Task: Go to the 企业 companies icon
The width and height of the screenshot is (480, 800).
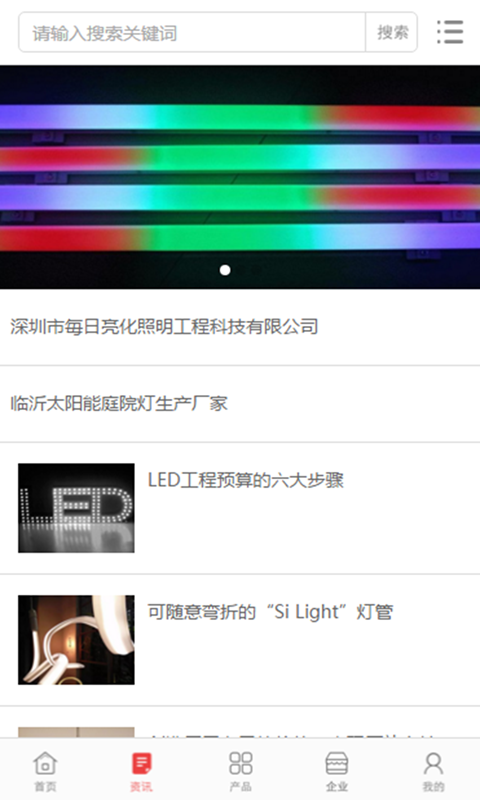Action: tap(337, 763)
